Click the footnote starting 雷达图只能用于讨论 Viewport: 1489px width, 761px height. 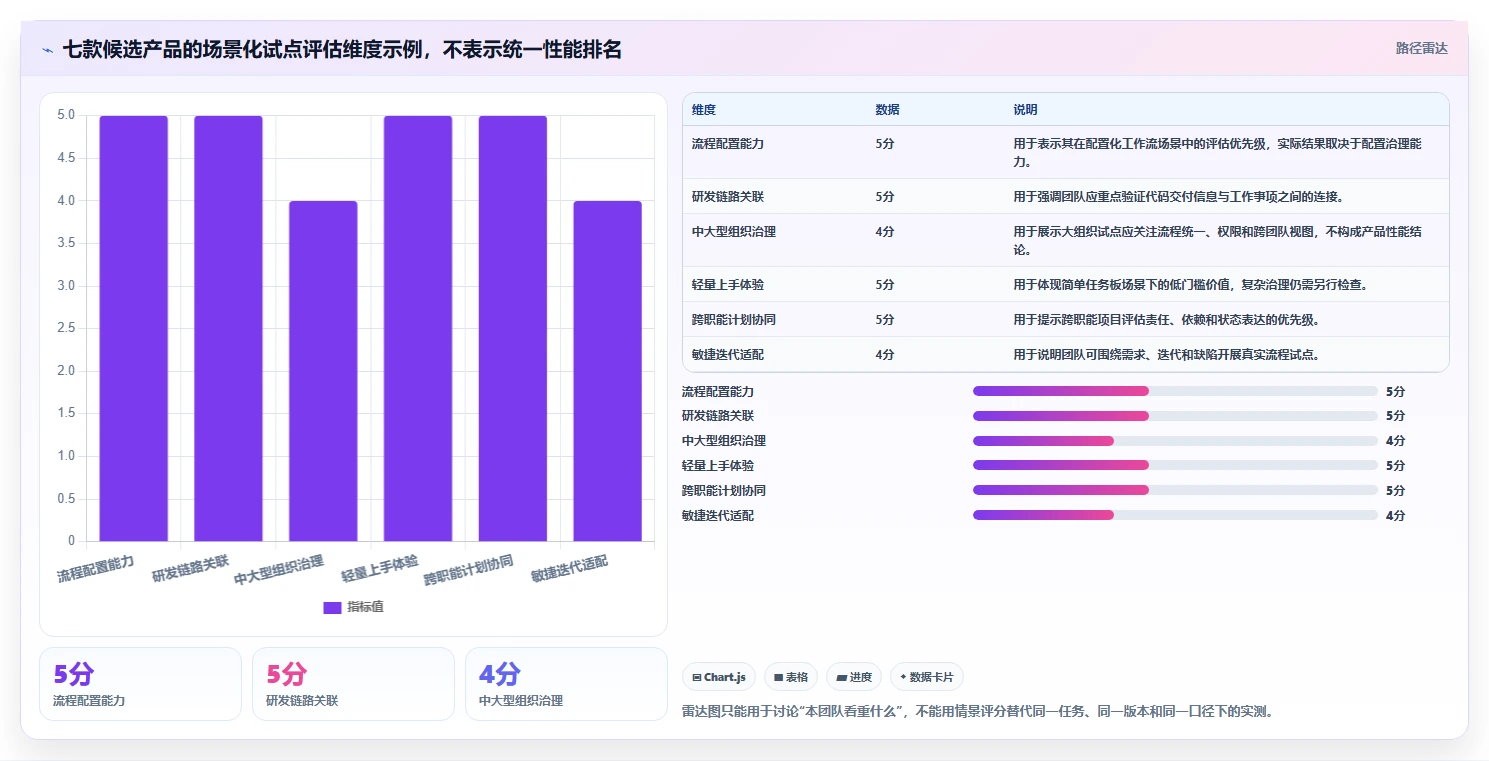click(x=977, y=711)
